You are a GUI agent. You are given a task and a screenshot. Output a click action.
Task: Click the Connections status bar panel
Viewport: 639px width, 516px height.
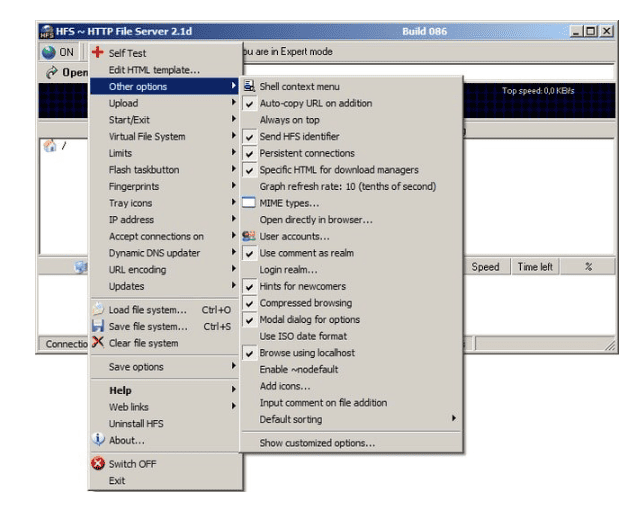pos(64,344)
